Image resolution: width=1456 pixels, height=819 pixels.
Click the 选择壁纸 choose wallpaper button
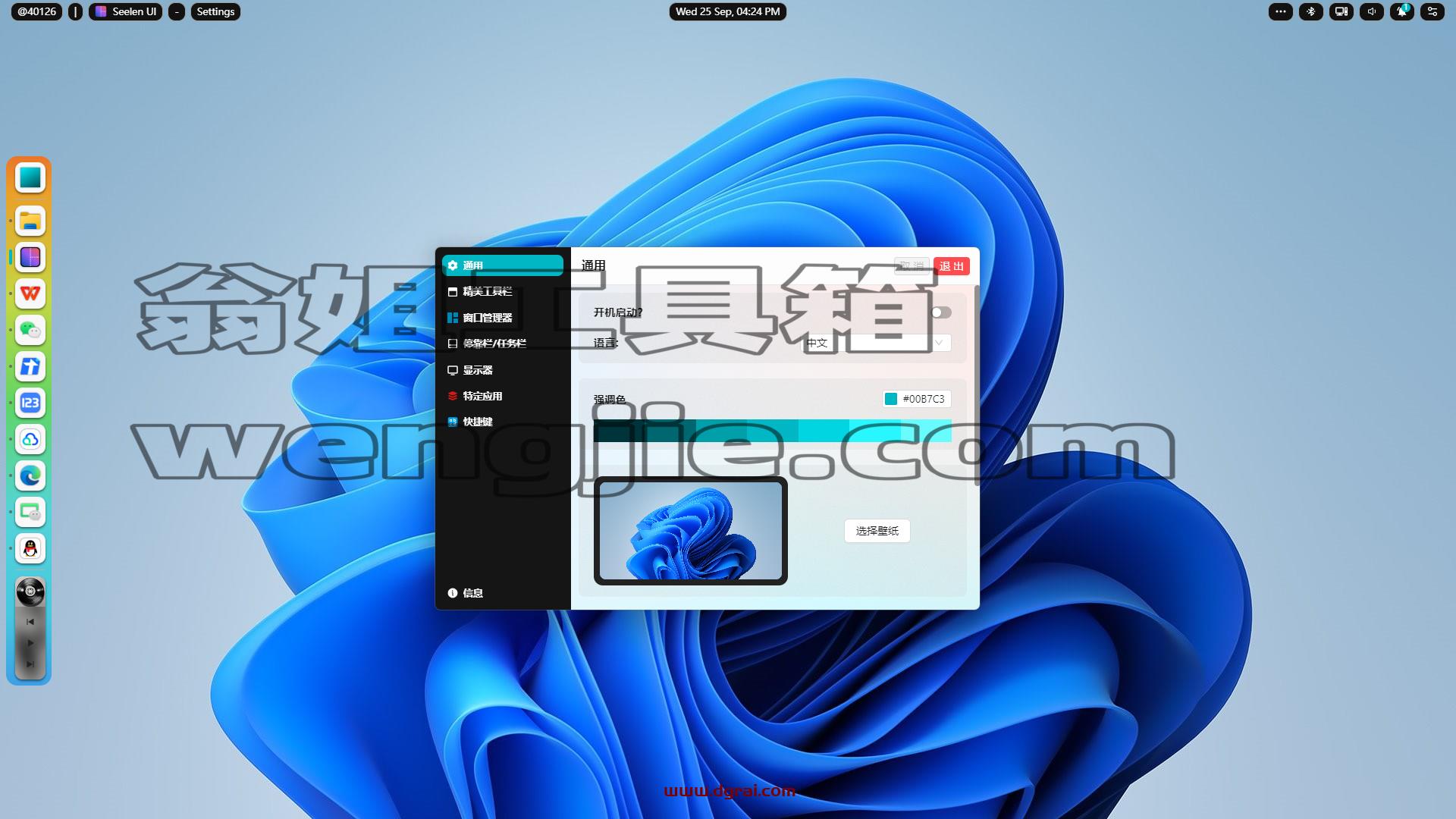[x=877, y=531]
